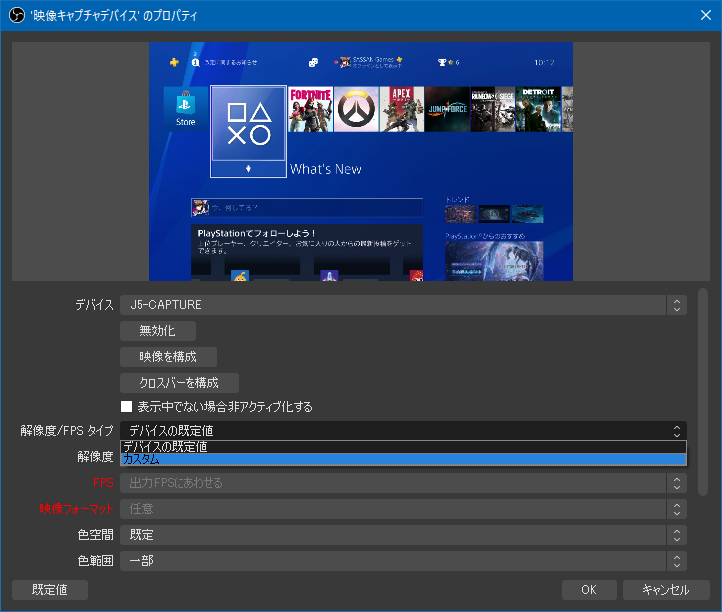Click the PlayStation Plus icon in preview
Screen dimensions: 722x612
(174, 62)
